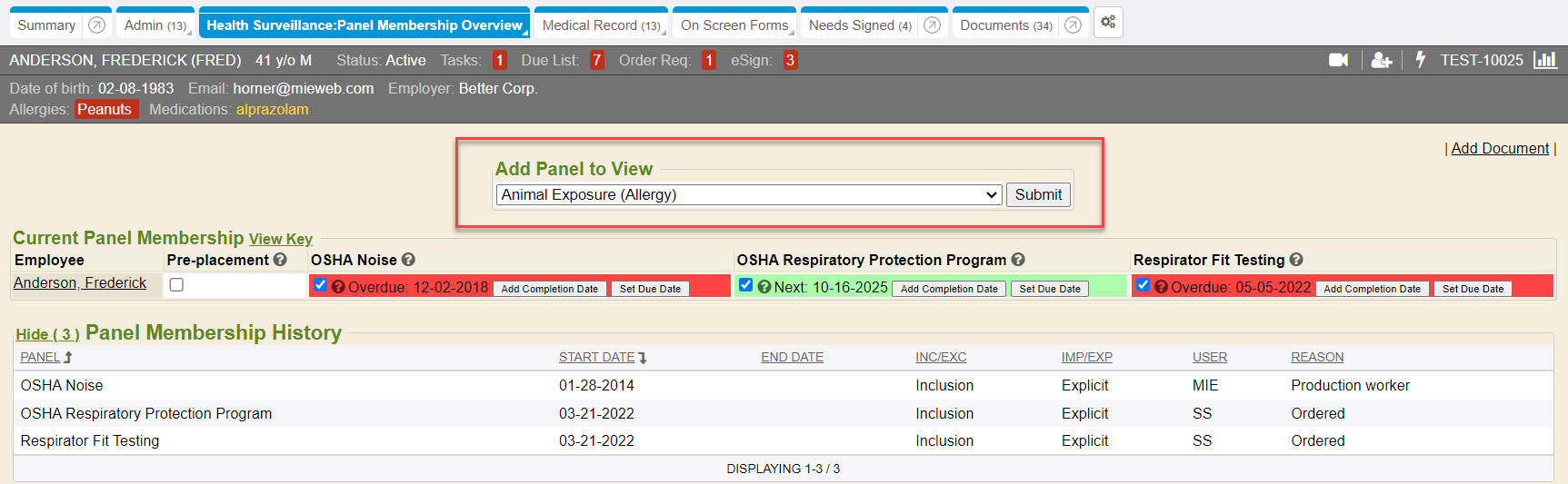Screen dimensions: 1568x484
Task: Open the Summary tab in a pop-out window
Action: [96, 25]
